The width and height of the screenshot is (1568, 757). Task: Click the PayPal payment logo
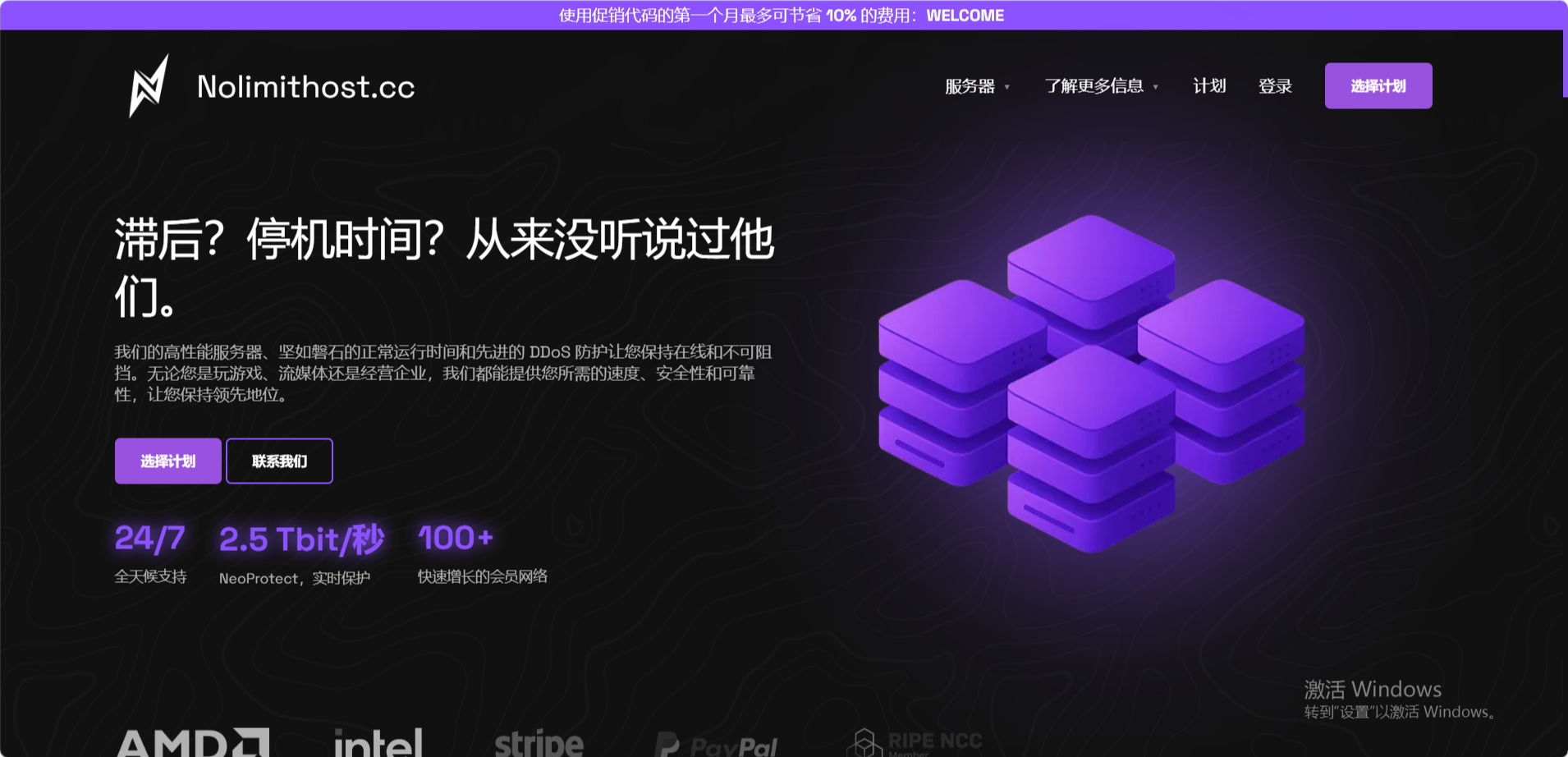tap(716, 745)
